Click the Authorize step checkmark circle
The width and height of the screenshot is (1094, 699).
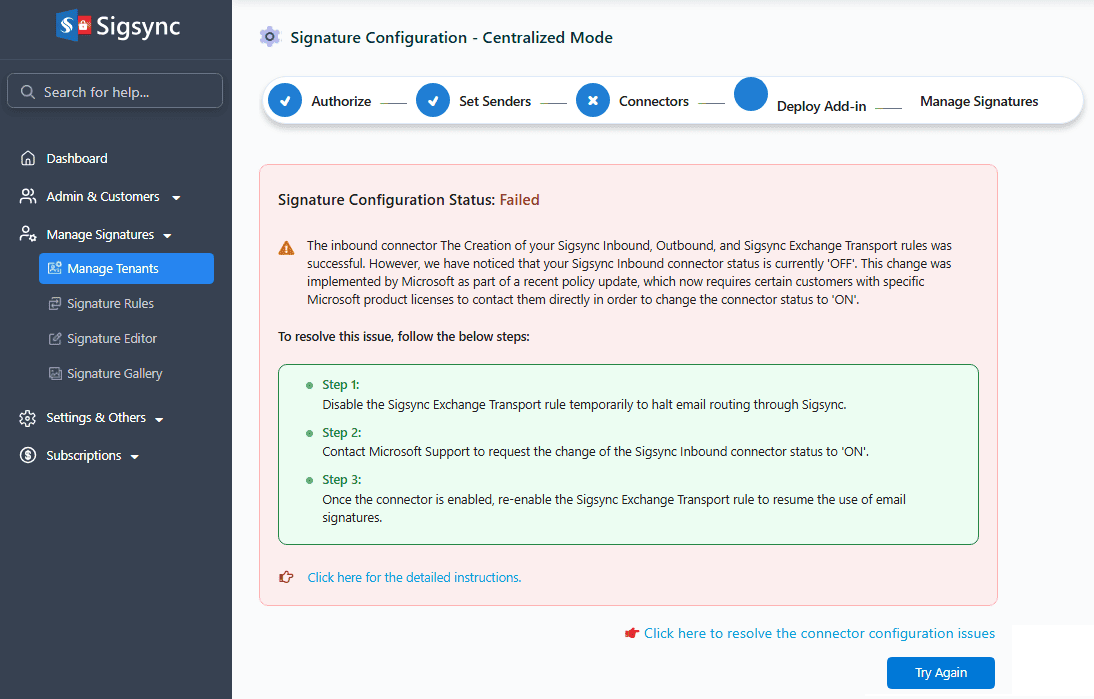coord(285,101)
